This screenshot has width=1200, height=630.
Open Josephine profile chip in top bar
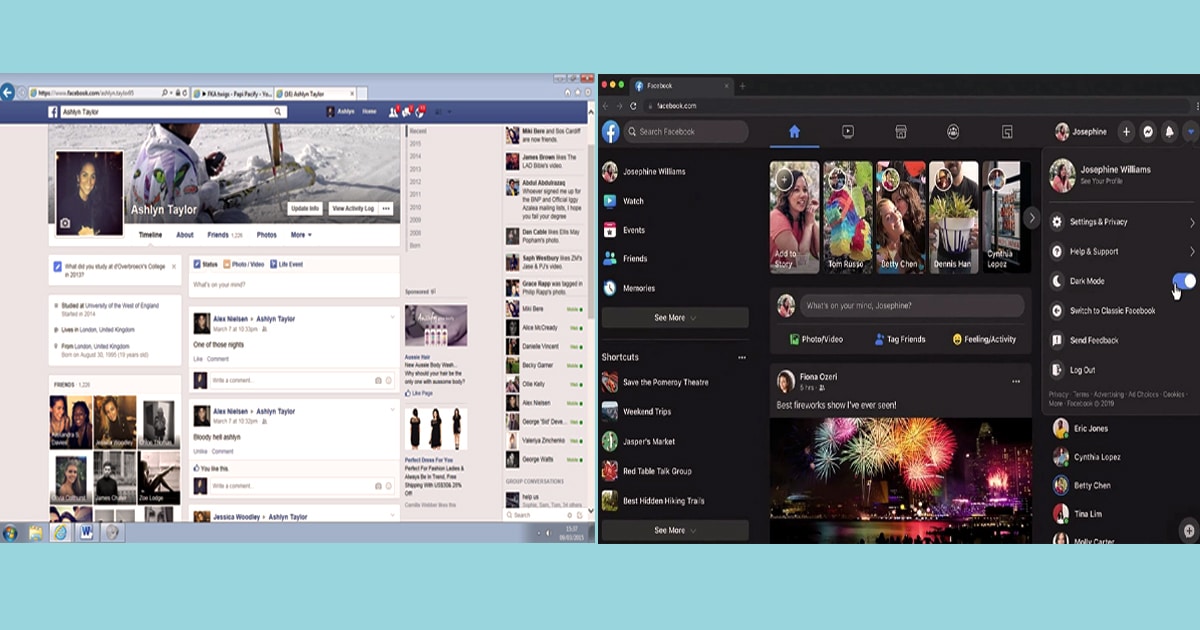[x=1083, y=131]
